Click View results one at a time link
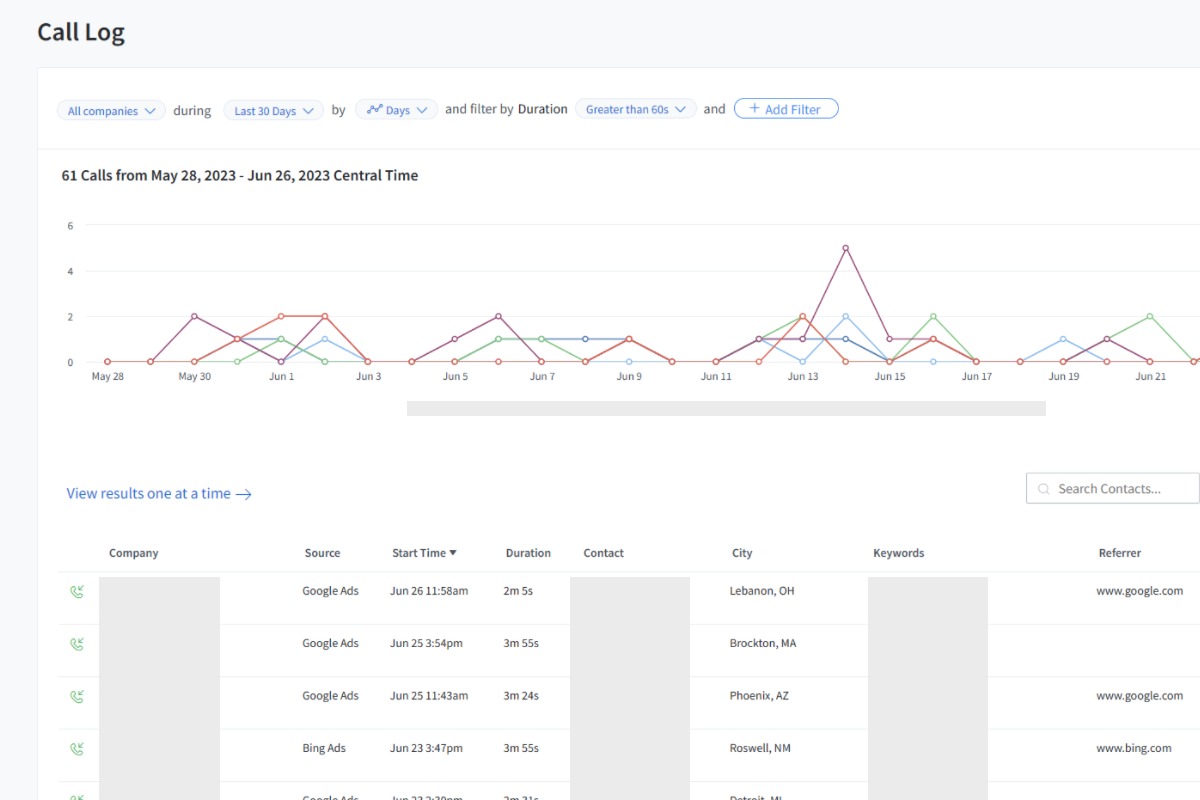This screenshot has height=800, width=1200. [x=159, y=493]
